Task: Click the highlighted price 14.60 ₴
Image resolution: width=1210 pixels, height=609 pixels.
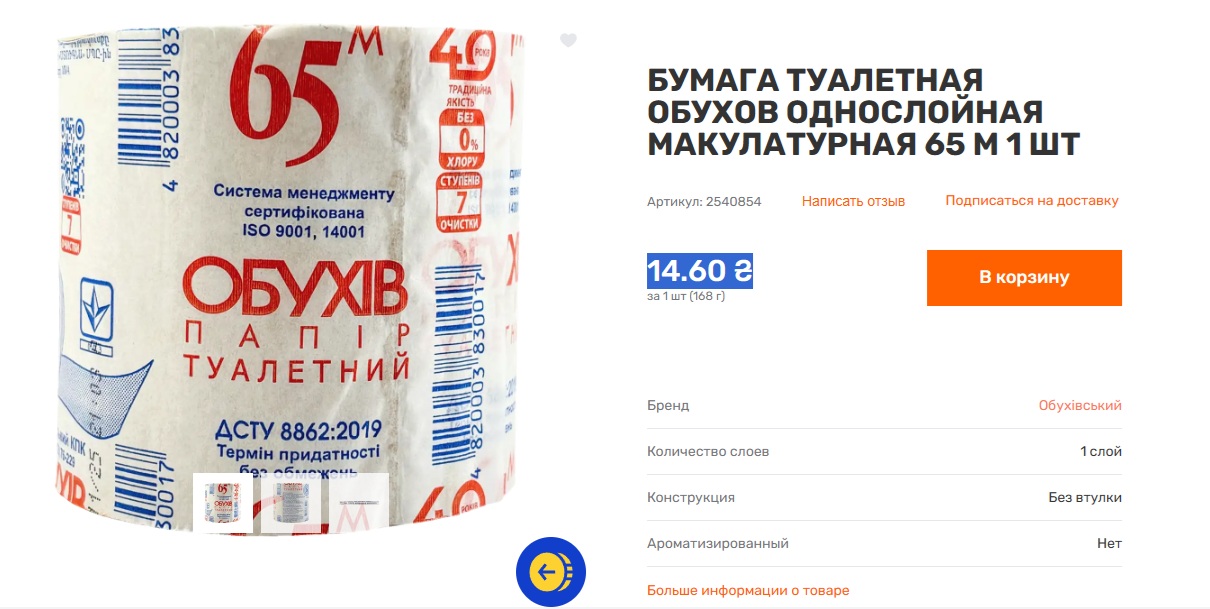Action: click(699, 271)
